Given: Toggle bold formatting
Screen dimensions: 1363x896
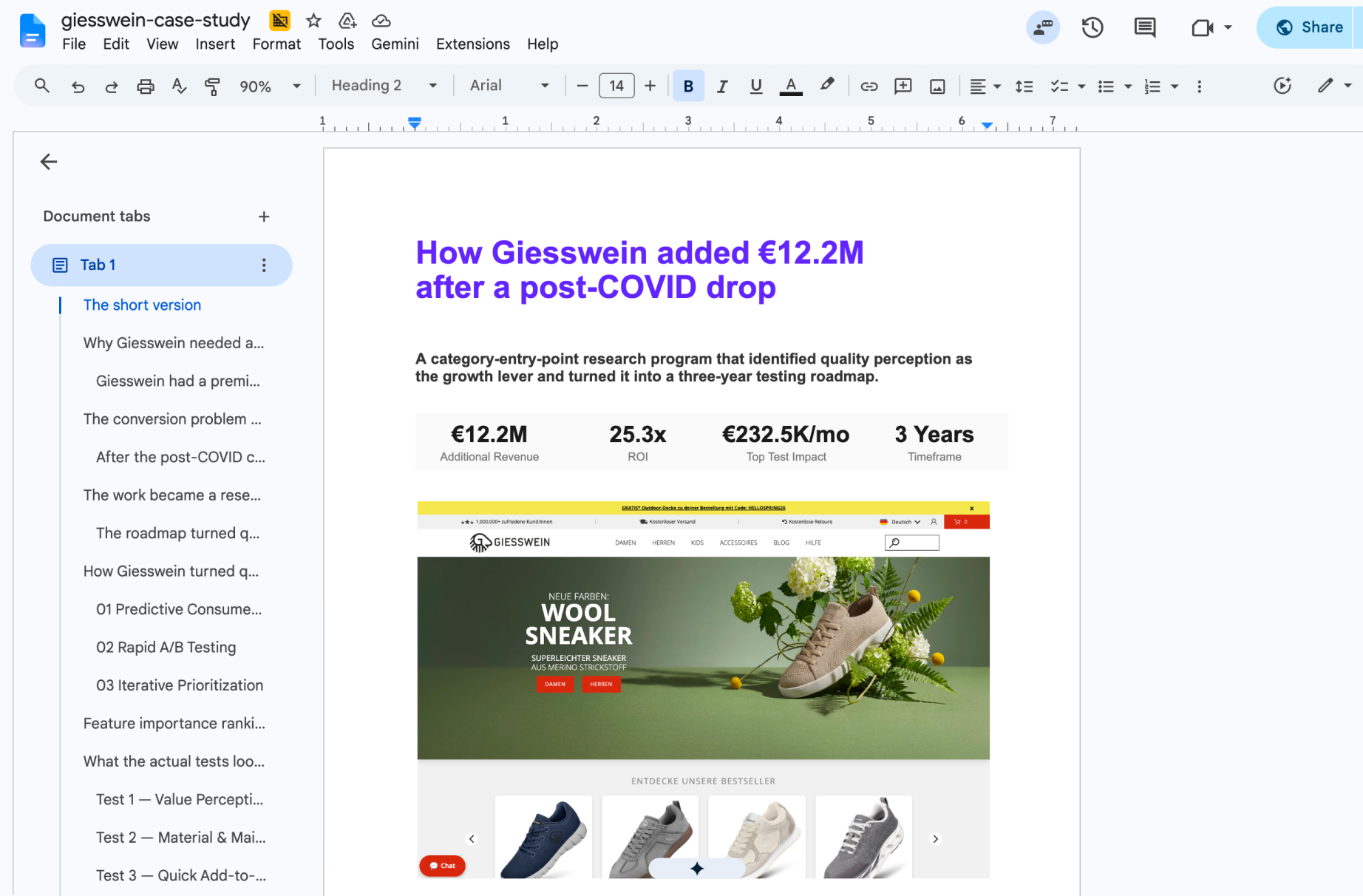Looking at the screenshot, I should (x=688, y=86).
